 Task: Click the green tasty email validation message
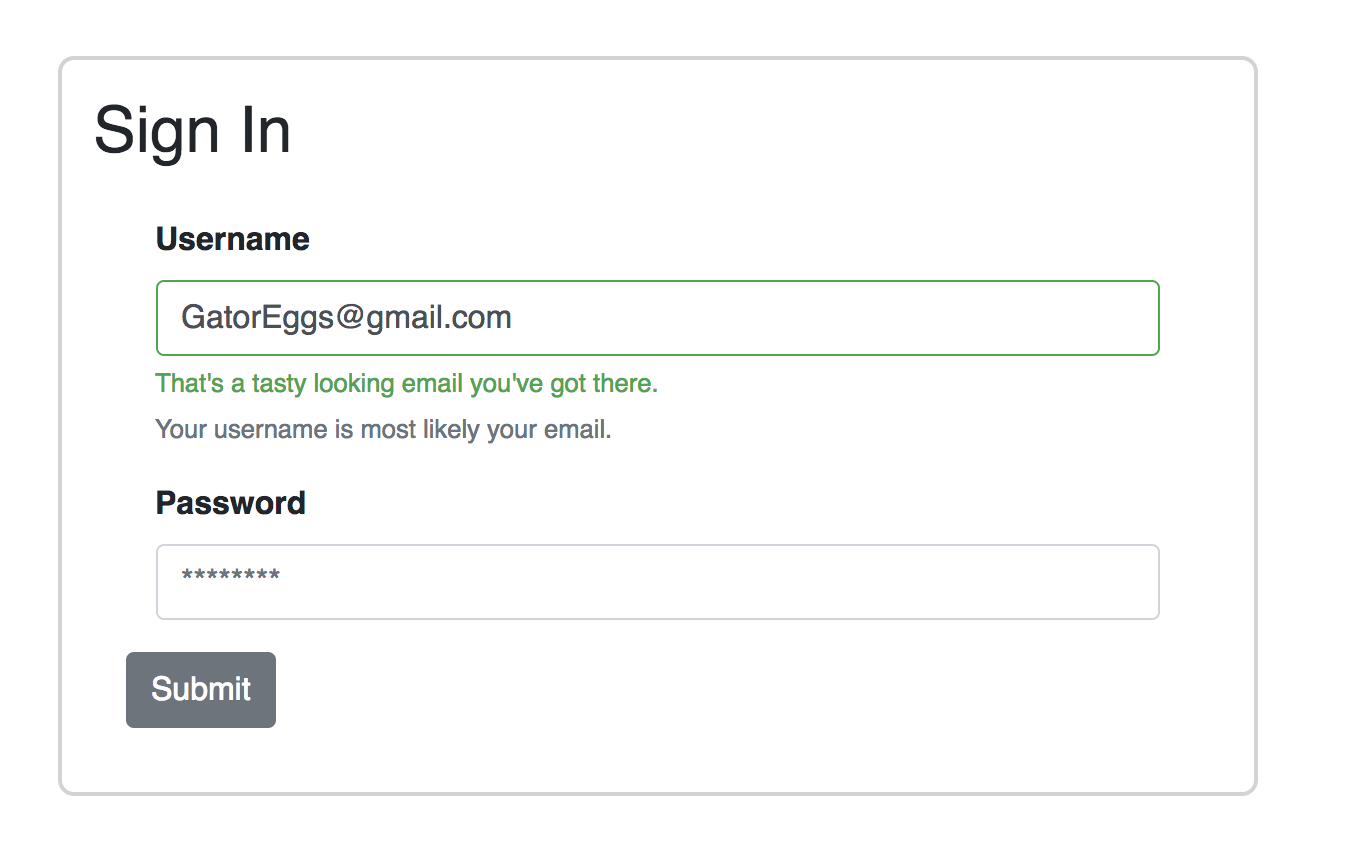click(x=407, y=384)
